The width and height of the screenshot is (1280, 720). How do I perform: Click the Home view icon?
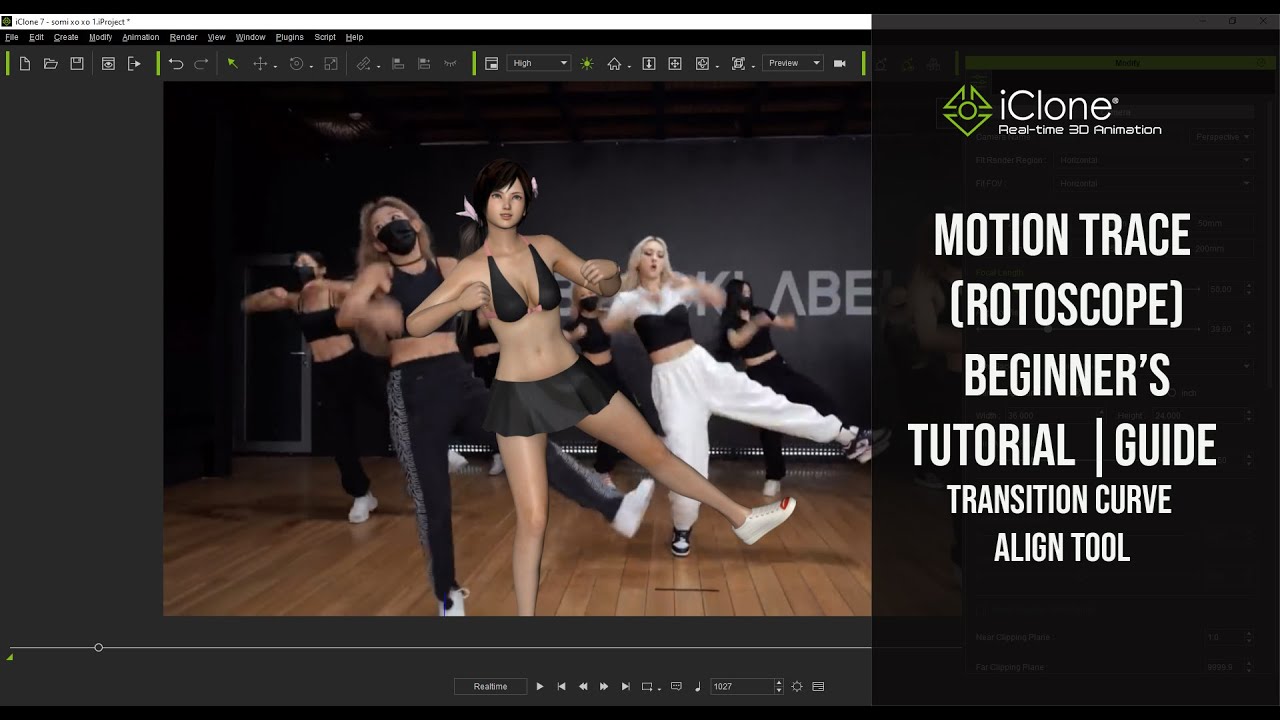click(614, 63)
